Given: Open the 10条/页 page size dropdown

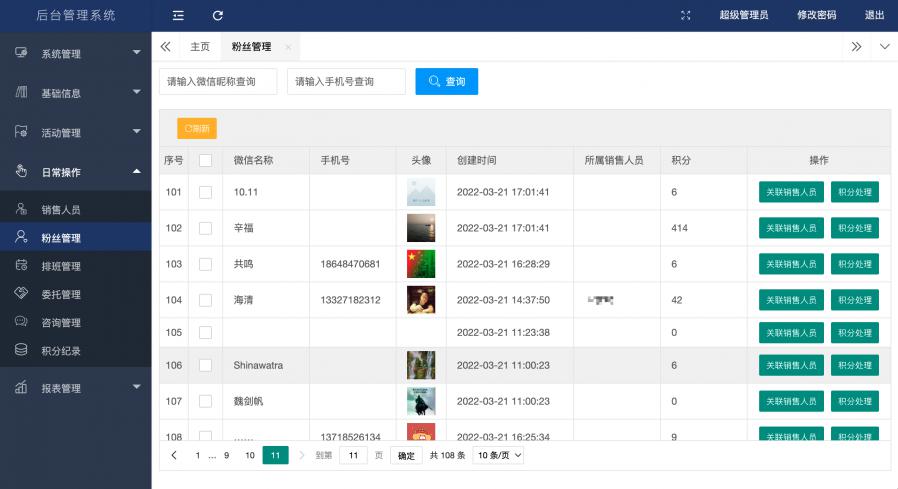Looking at the screenshot, I should point(498,455).
